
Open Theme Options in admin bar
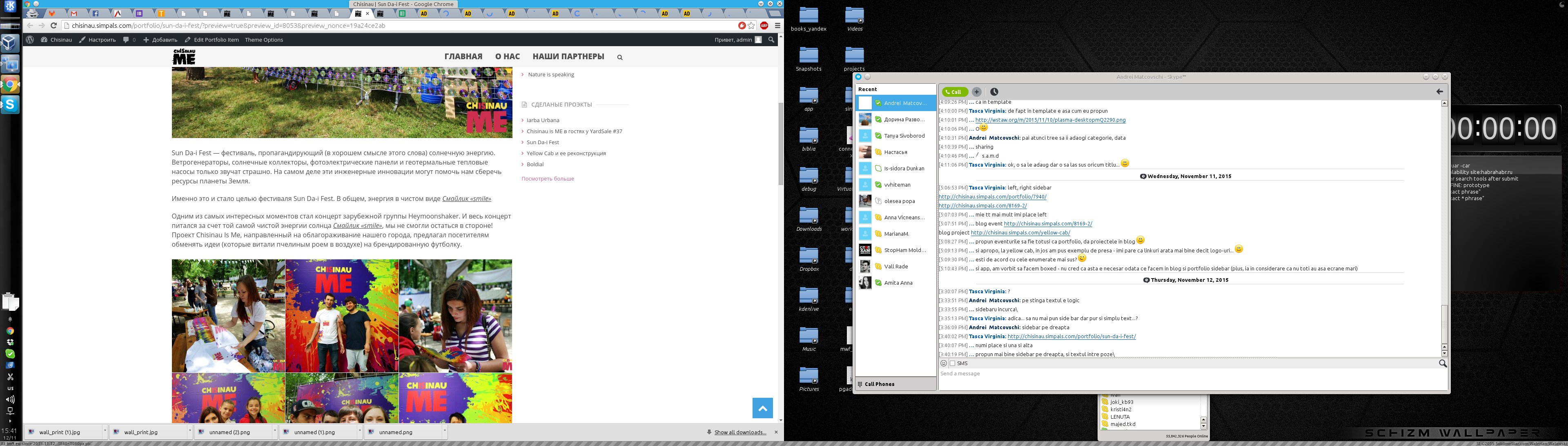pos(263,40)
